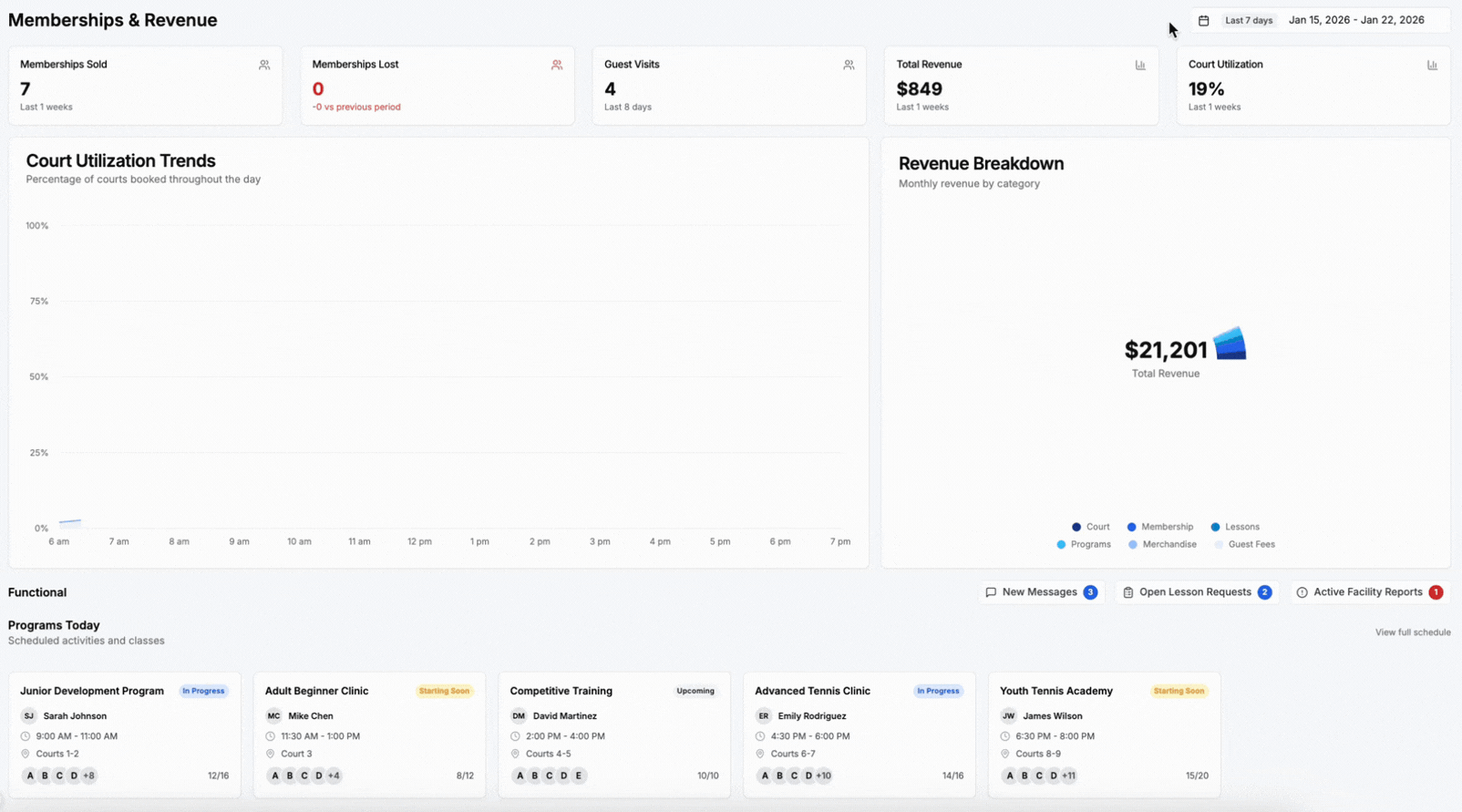Click the Merchandise color swatch in legend
Image resolution: width=1462 pixels, height=812 pixels.
(1133, 544)
